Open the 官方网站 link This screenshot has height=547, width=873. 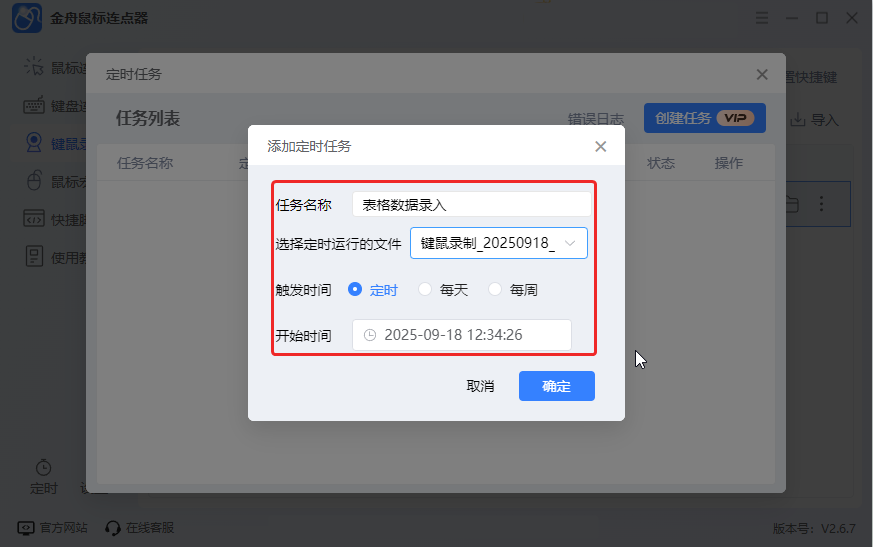coord(53,528)
